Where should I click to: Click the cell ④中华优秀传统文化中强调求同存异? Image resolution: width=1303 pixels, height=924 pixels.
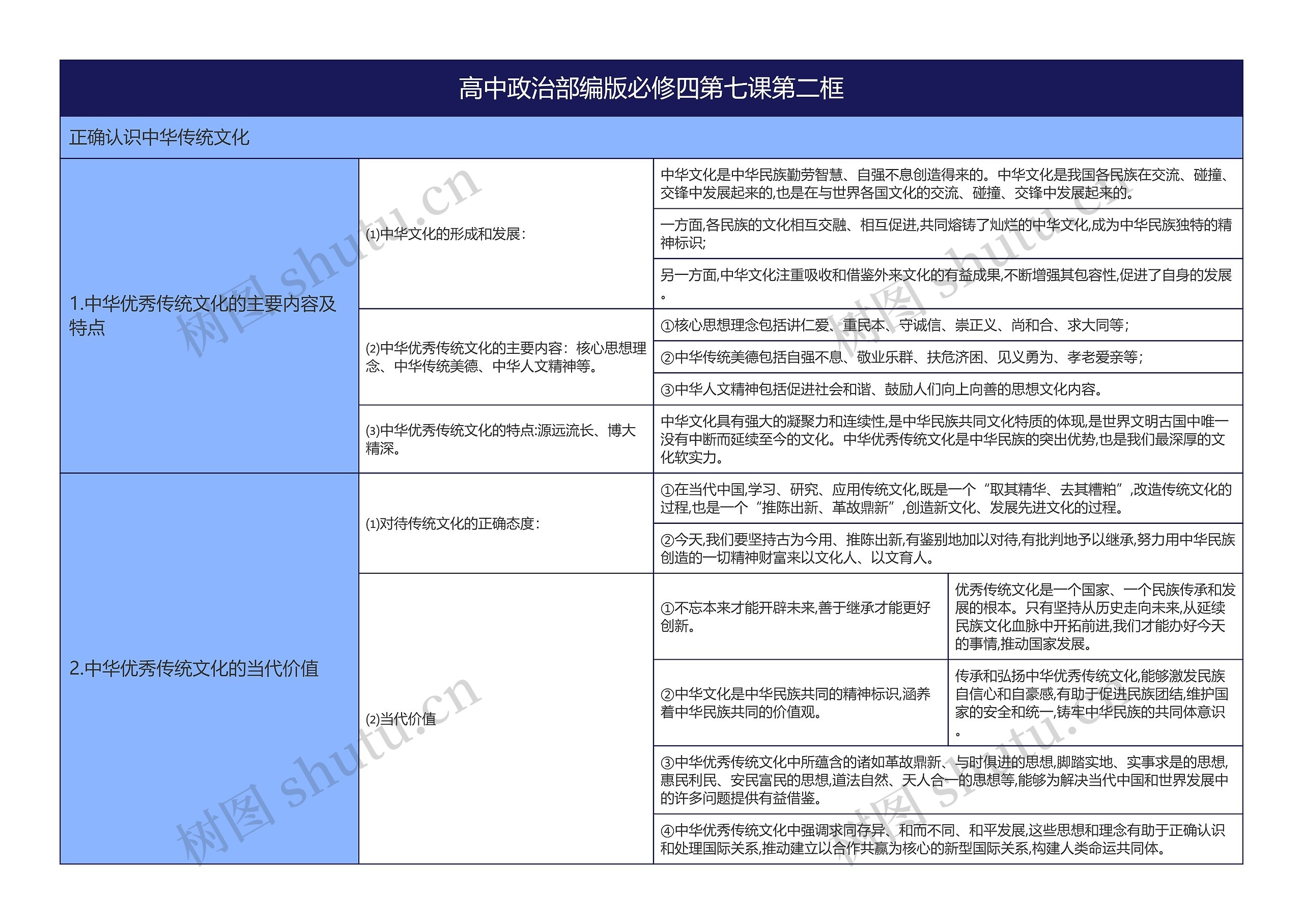[948, 839]
